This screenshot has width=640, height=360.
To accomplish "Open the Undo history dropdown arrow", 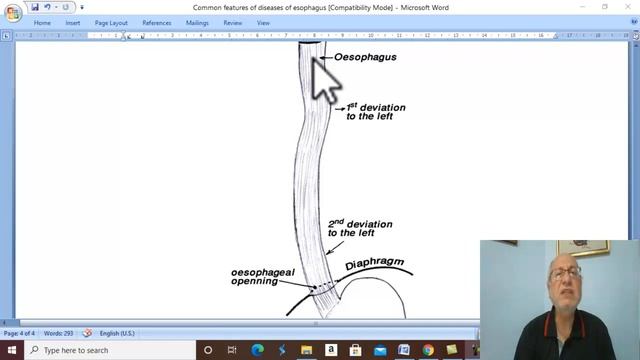I will coord(56,7).
